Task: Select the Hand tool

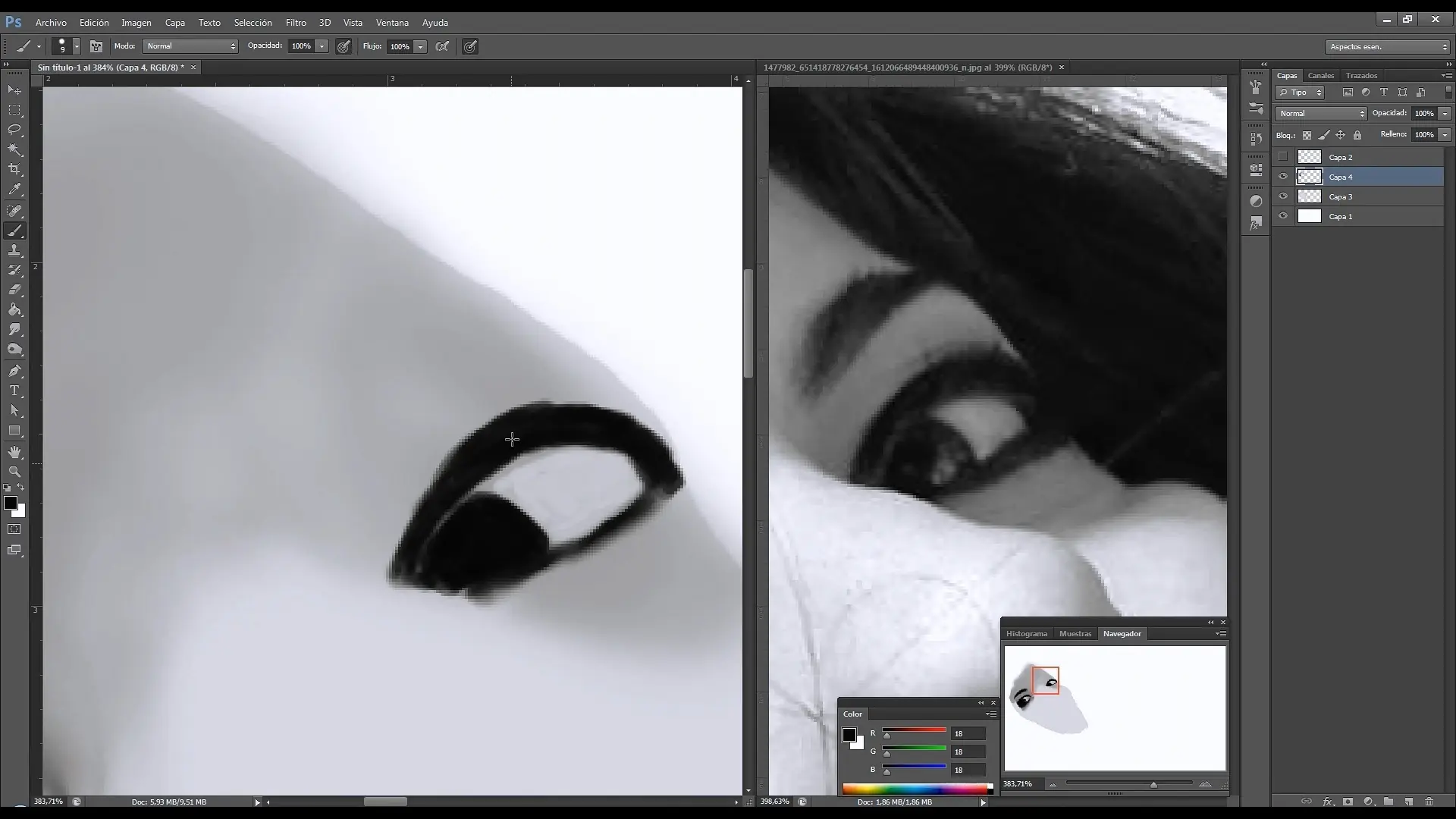Action: (x=14, y=452)
